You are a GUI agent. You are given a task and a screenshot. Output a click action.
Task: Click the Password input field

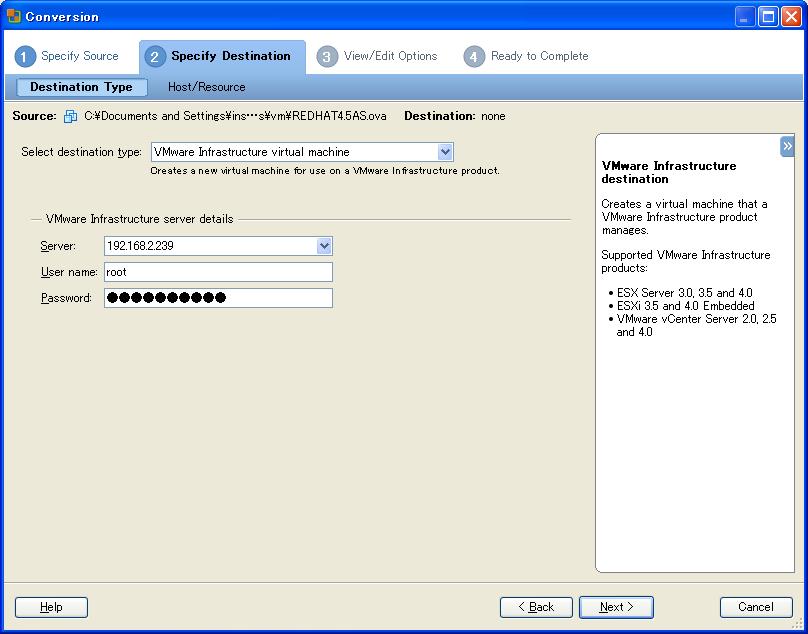click(x=218, y=298)
